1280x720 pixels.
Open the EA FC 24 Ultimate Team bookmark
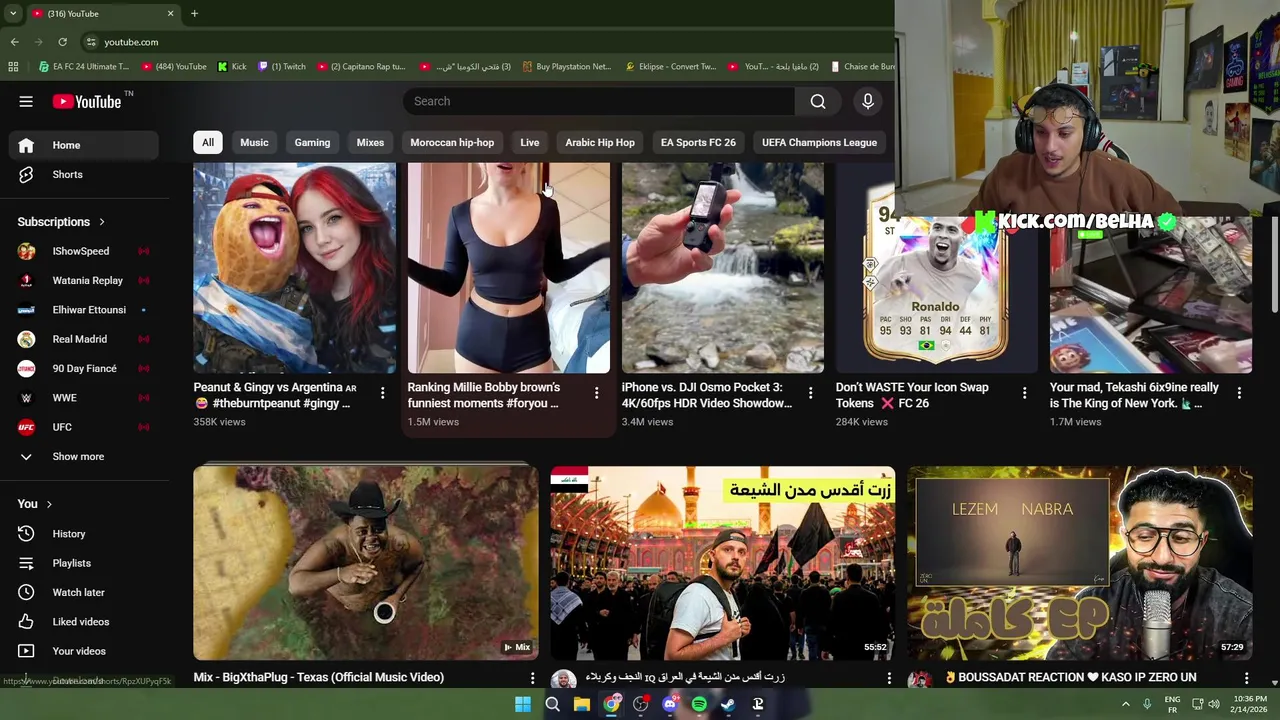click(84, 67)
